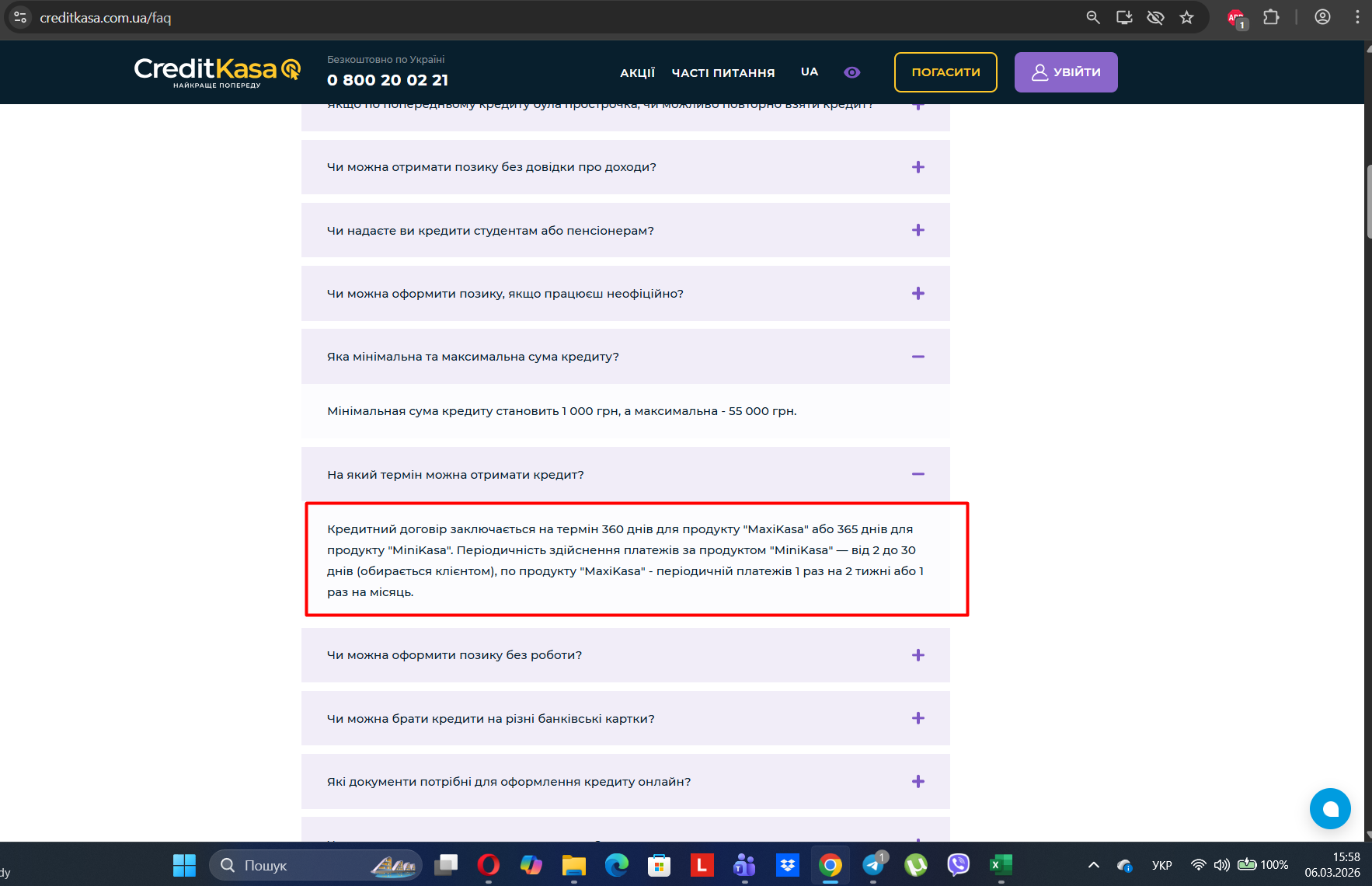Click the zoom magnifier icon in address bar
The width and height of the screenshot is (1372, 886).
point(1093,17)
